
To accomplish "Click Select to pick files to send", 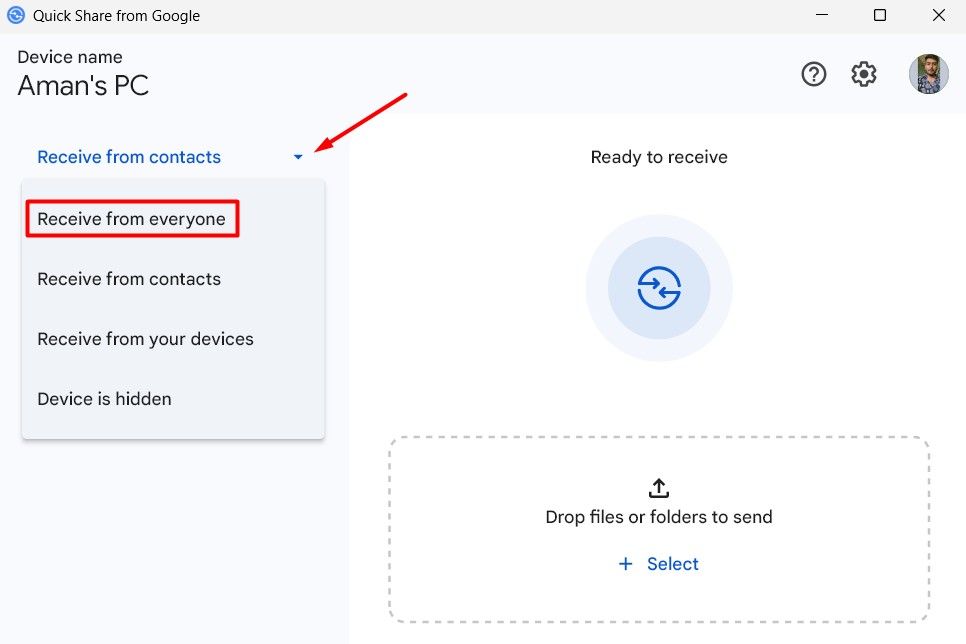I will pos(659,564).
